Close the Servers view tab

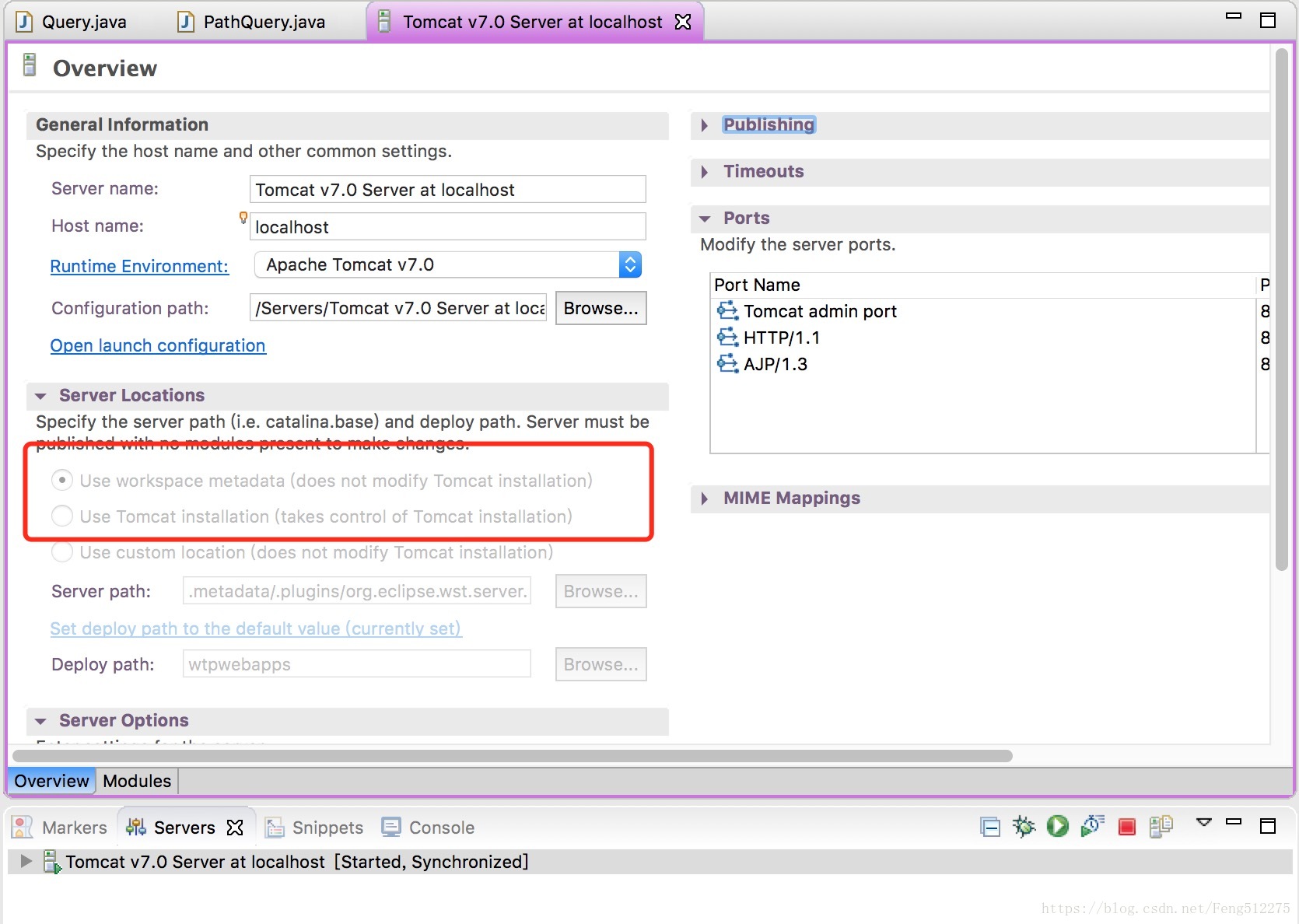(235, 828)
